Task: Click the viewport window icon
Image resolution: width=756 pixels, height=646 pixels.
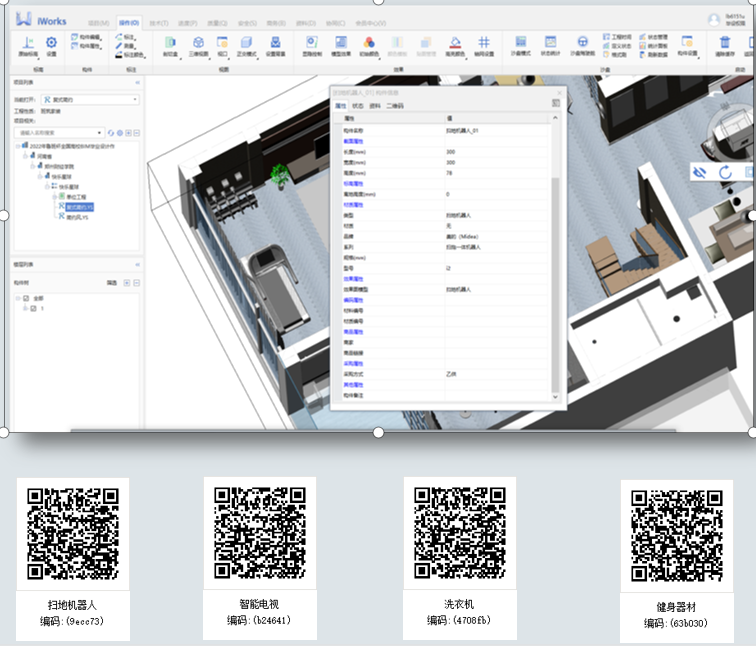Action: point(222,42)
